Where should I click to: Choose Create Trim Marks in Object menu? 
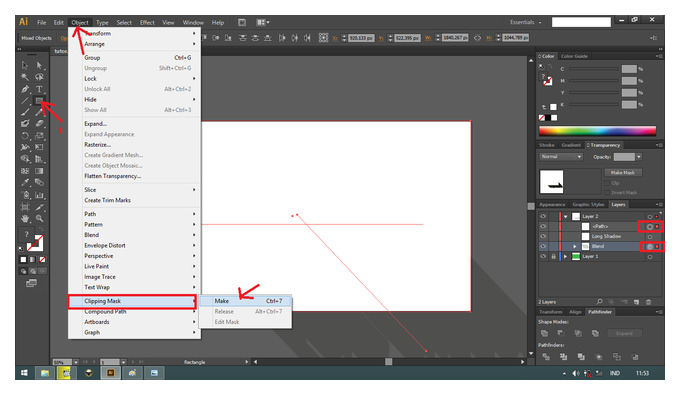134,200
